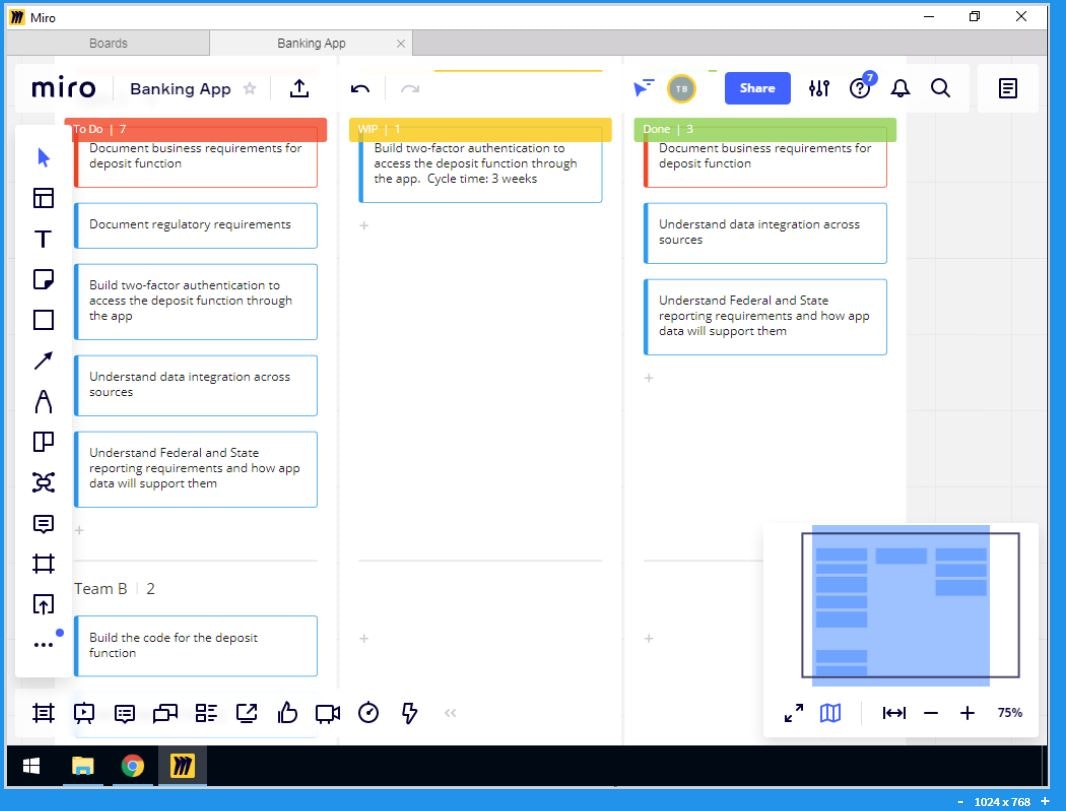Toggle collaborators' cursors icon
Screen dimensions: 1066x811
point(642,88)
